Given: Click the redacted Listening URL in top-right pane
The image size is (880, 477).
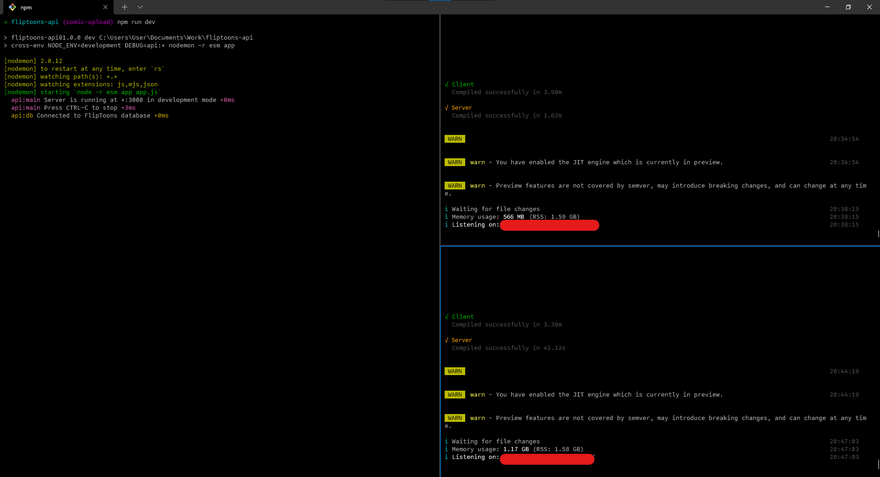Looking at the screenshot, I should click(549, 225).
